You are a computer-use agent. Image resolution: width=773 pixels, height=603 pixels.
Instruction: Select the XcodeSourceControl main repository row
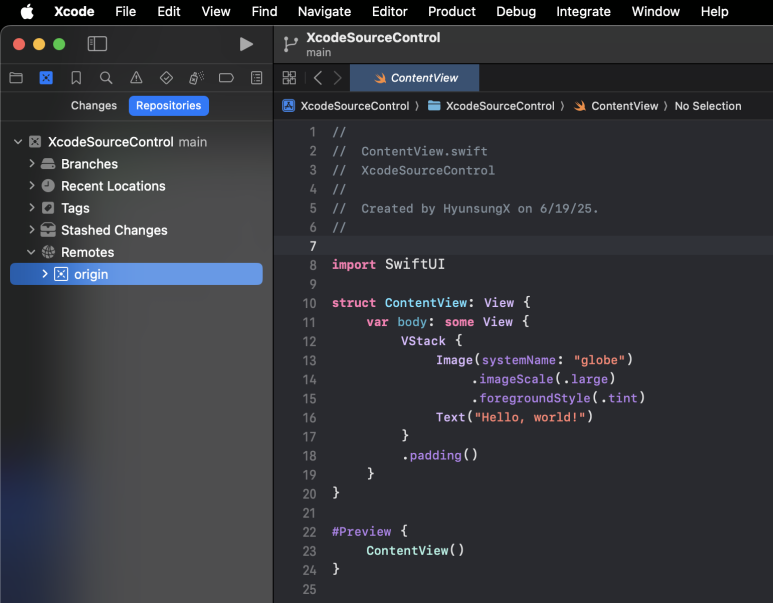136,142
